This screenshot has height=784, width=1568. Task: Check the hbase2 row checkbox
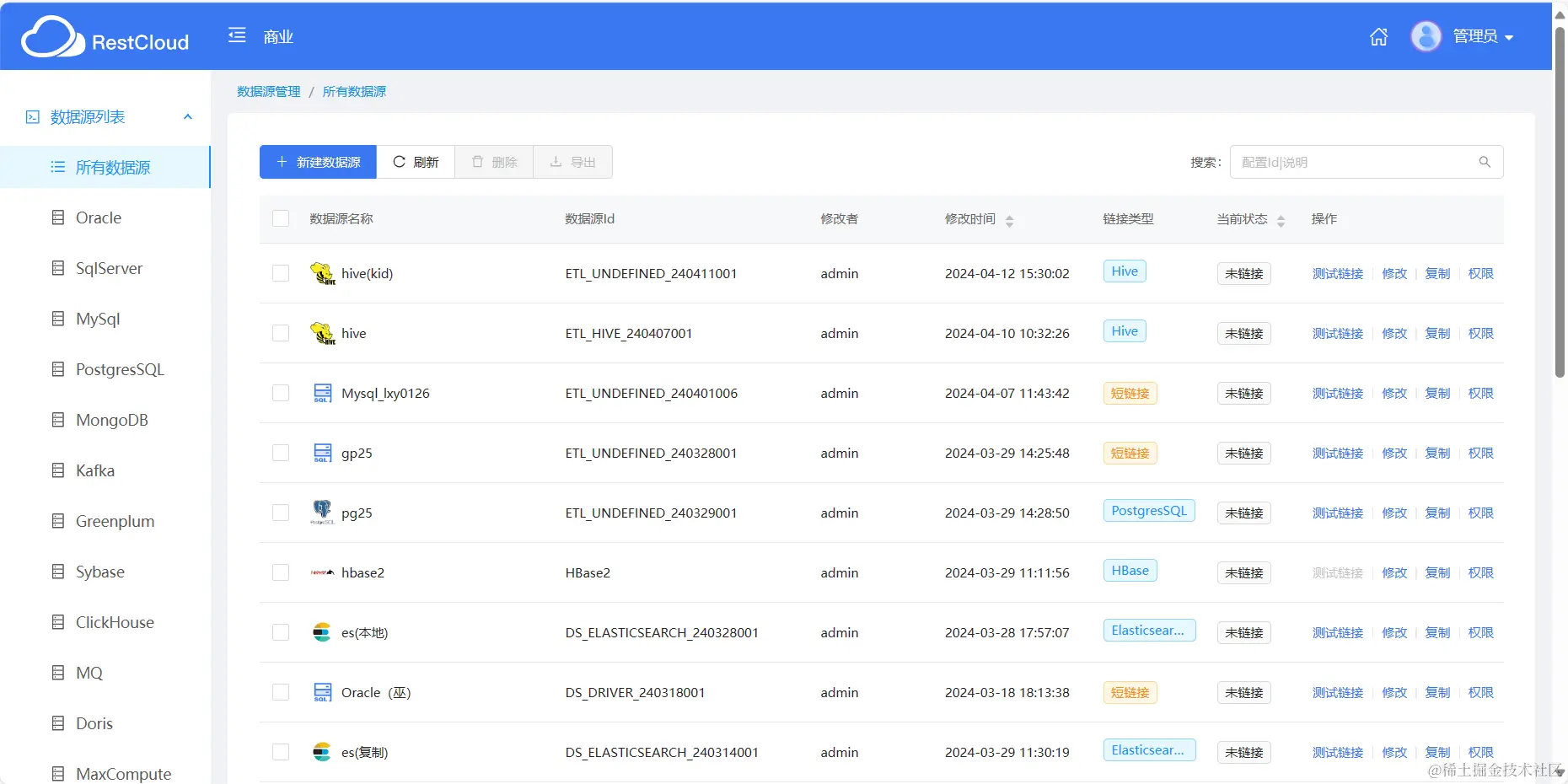click(281, 572)
